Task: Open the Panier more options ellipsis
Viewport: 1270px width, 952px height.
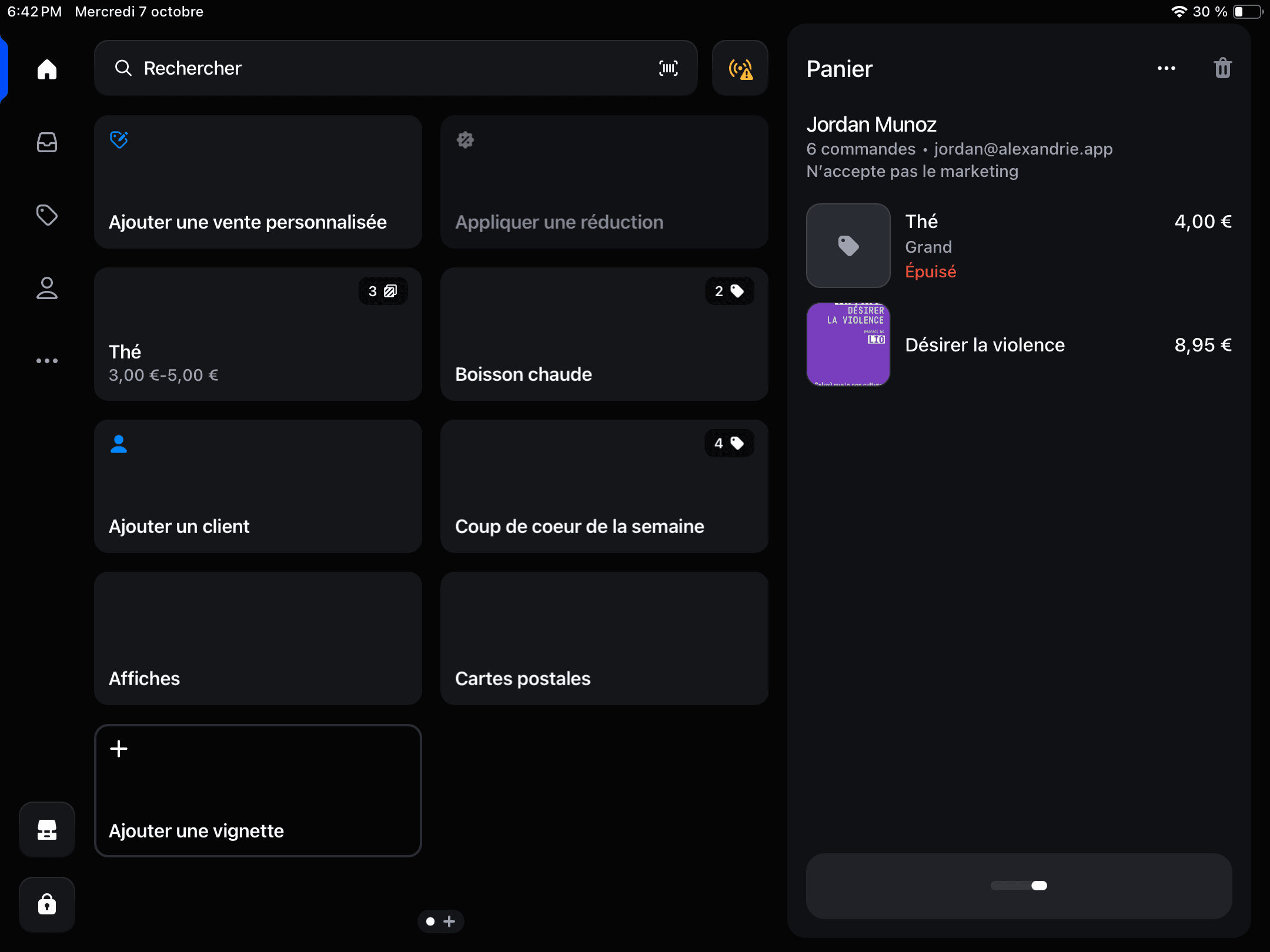Action: point(1167,69)
